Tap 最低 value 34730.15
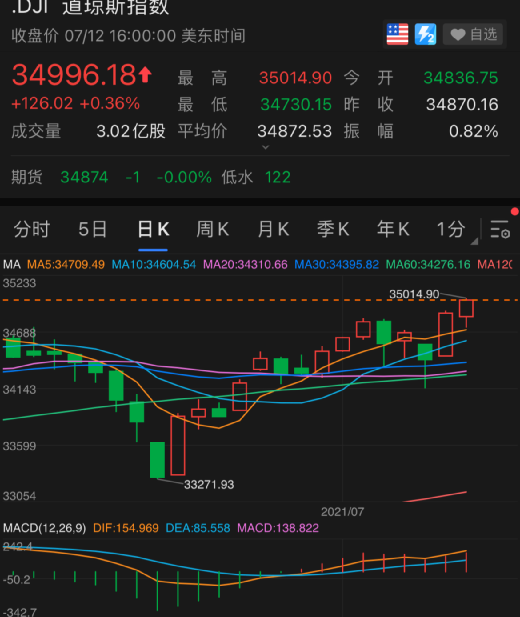The width and height of the screenshot is (520, 617). point(296,105)
